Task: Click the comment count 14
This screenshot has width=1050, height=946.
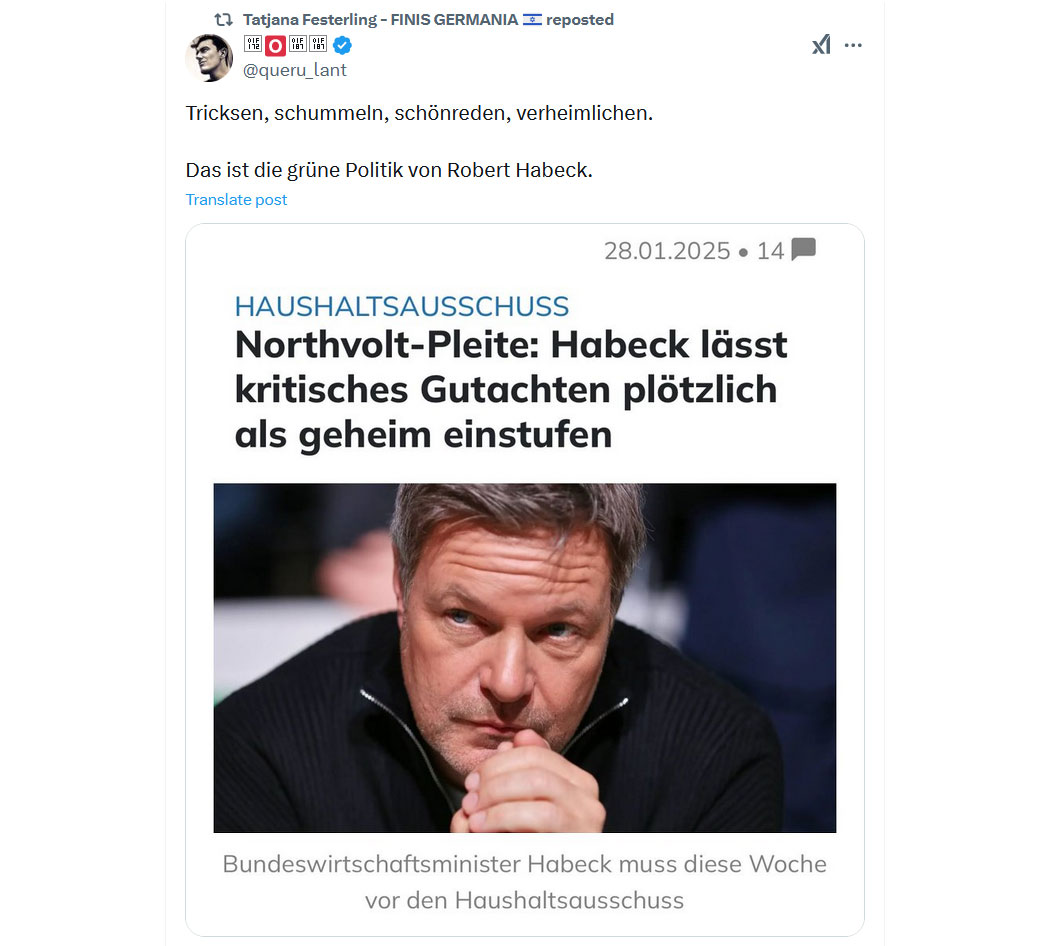Action: point(770,250)
